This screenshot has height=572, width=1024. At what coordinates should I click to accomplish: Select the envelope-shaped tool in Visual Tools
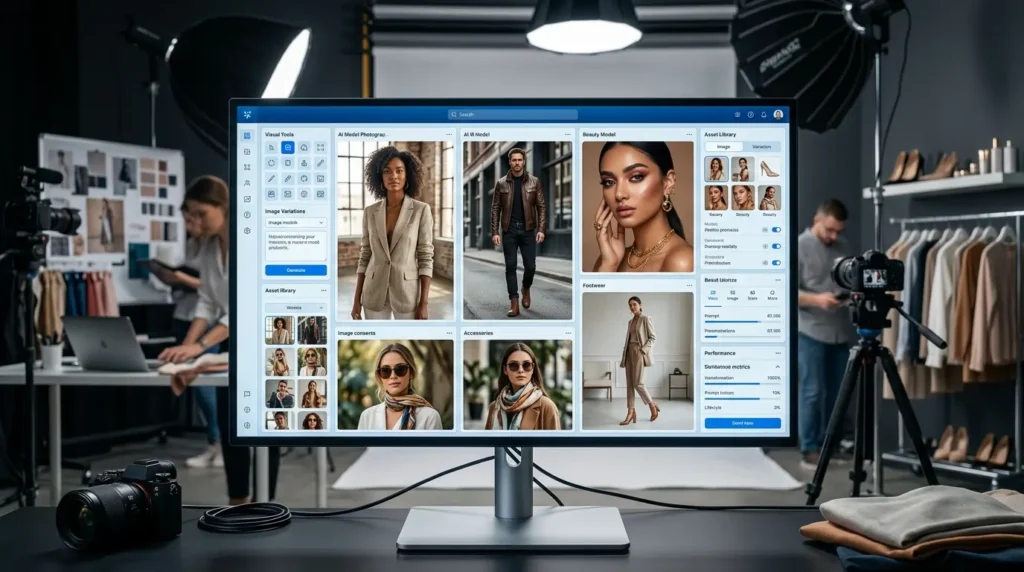[x=287, y=194]
